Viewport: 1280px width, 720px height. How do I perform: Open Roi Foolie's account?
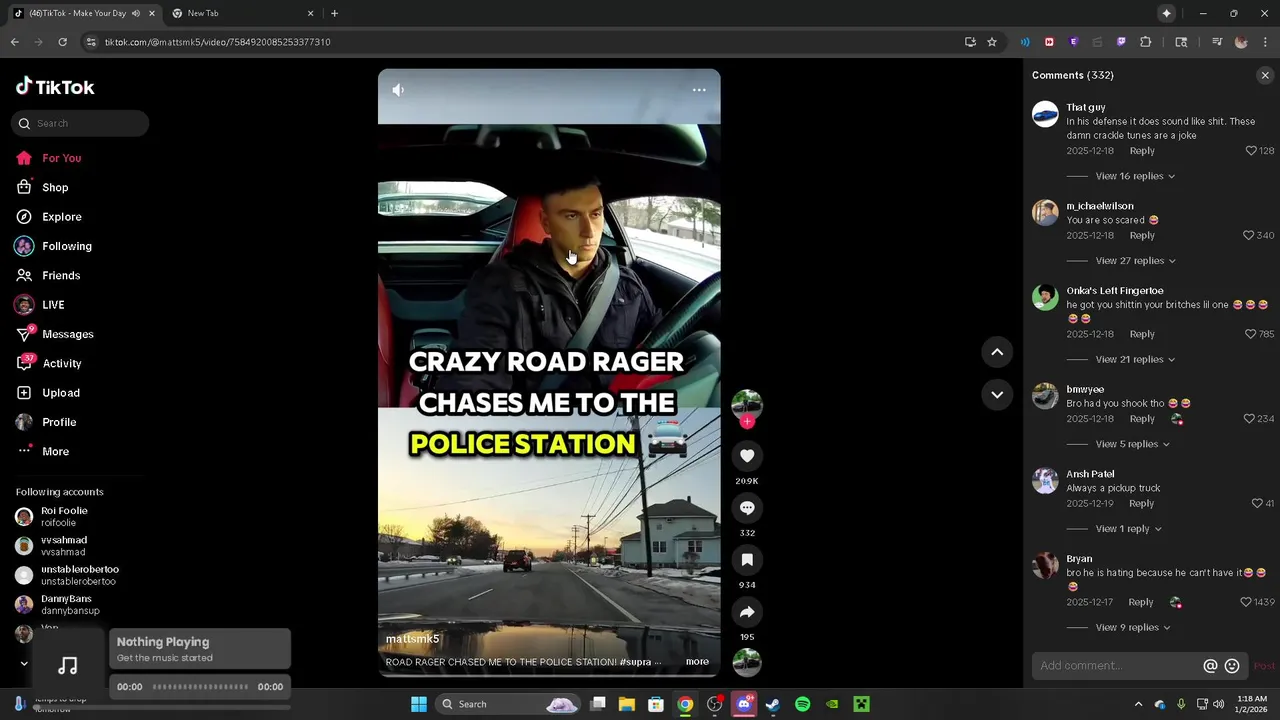(63, 516)
